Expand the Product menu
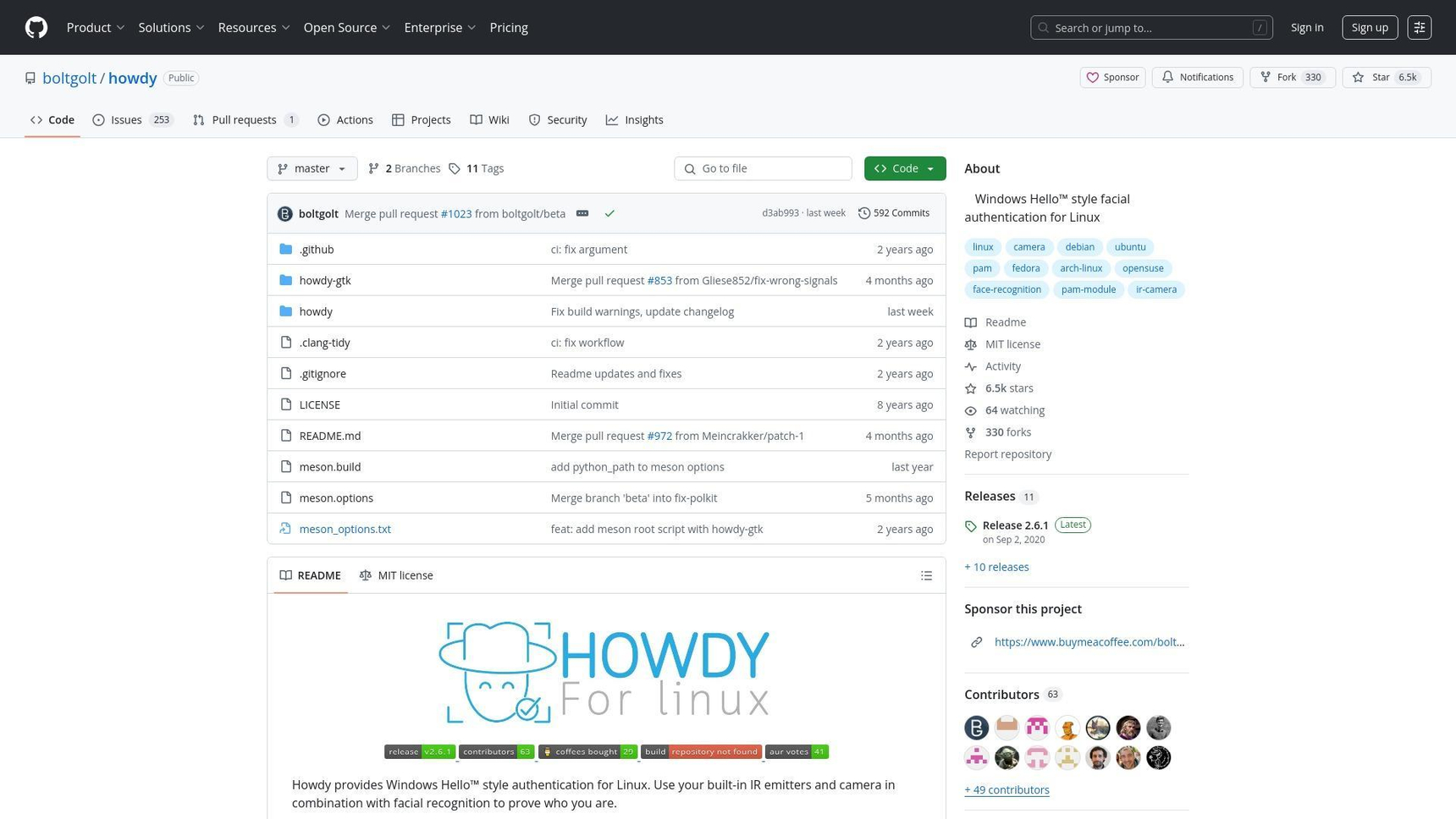The image size is (1456, 819). 96,27
